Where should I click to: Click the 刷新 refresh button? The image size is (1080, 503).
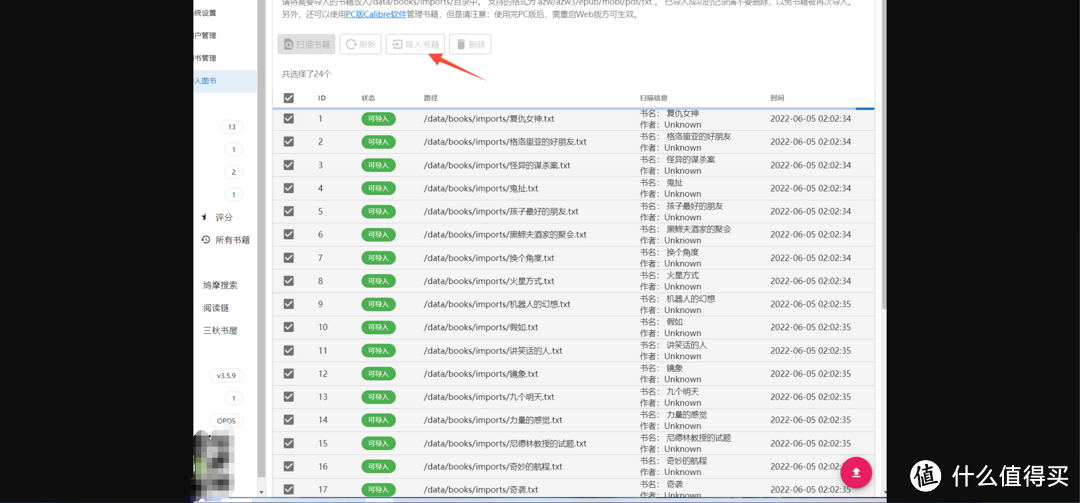pos(360,44)
